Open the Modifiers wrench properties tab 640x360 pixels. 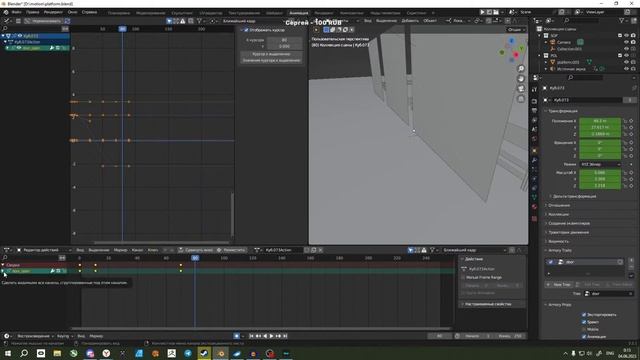(x=535, y=160)
